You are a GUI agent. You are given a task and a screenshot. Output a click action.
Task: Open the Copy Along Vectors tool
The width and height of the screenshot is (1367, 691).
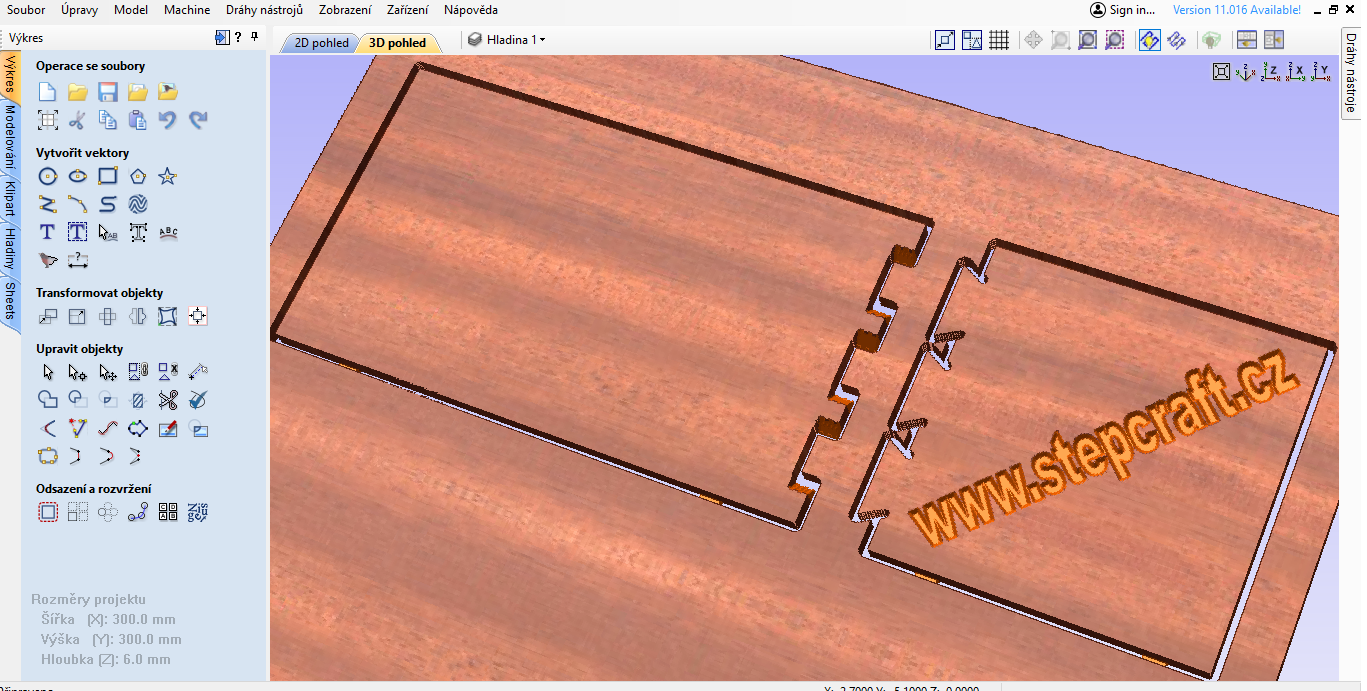point(138,513)
